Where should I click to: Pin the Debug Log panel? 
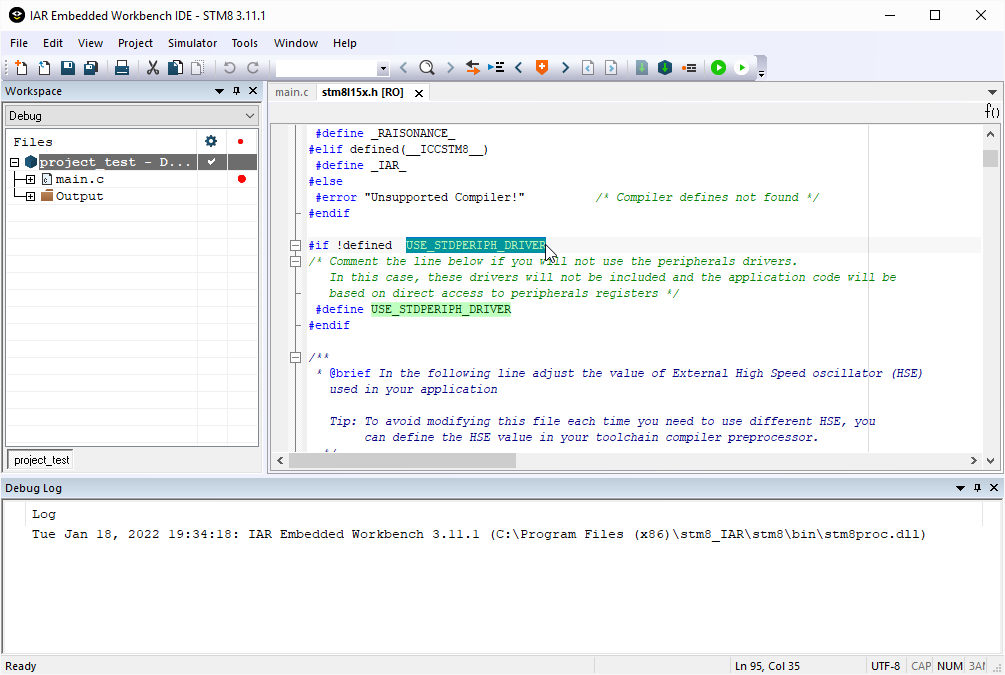pos(977,488)
